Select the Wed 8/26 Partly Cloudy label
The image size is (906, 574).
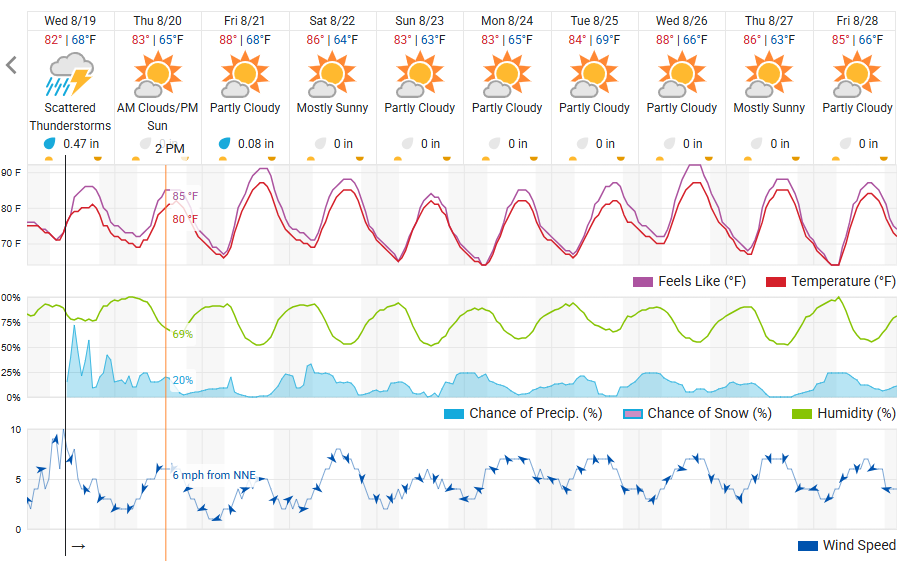pos(682,108)
